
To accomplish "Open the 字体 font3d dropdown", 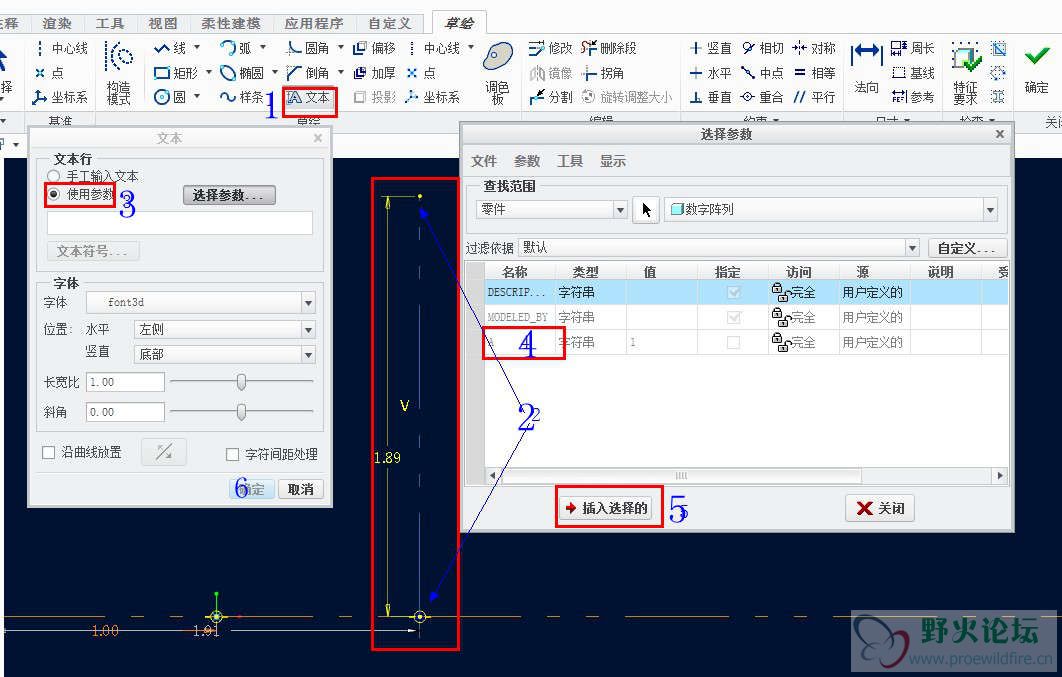I will (x=308, y=303).
